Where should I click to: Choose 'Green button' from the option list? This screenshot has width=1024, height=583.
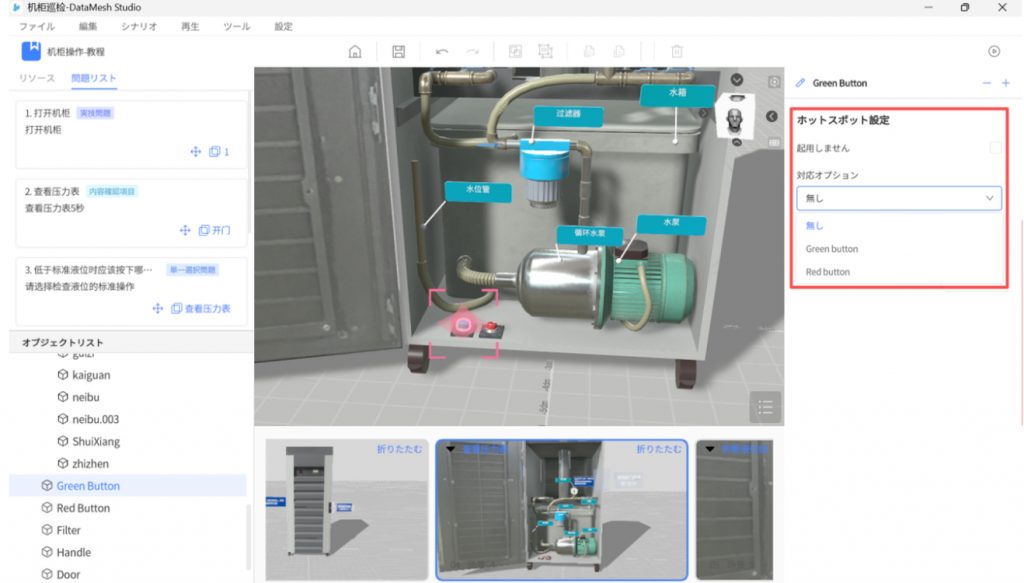coord(832,249)
